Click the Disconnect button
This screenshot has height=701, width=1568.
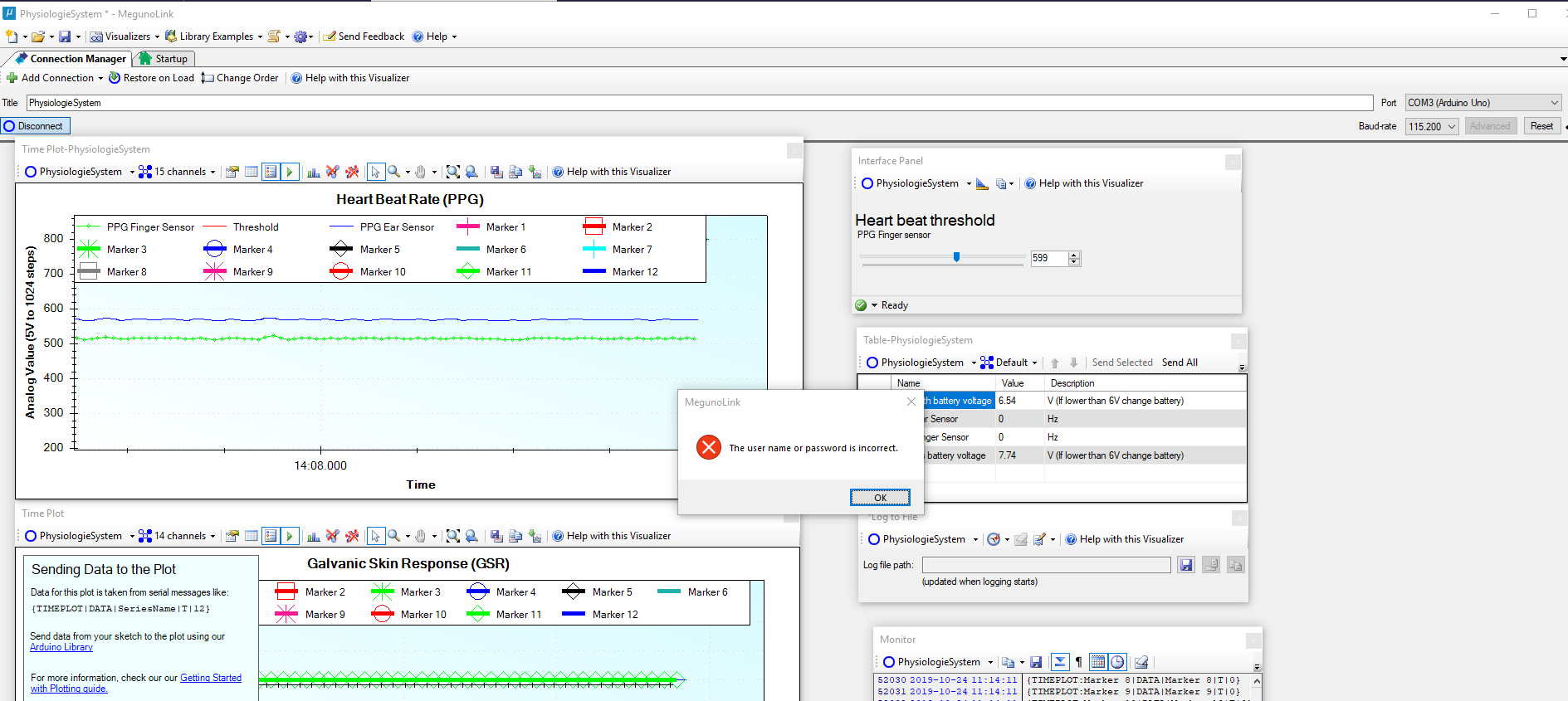pyautogui.click(x=35, y=126)
